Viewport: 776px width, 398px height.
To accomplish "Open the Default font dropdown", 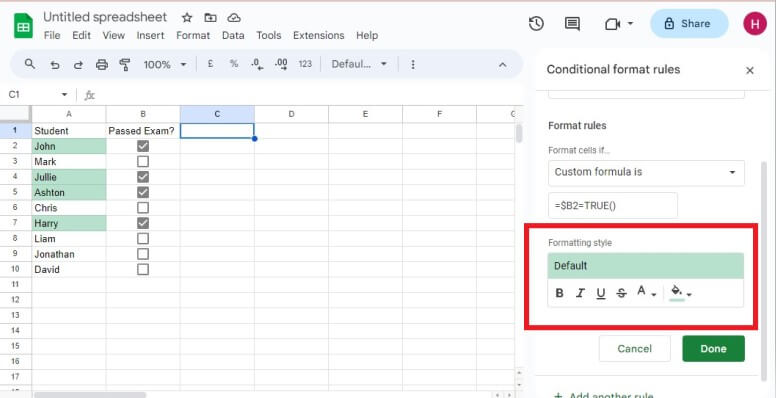I will [359, 64].
